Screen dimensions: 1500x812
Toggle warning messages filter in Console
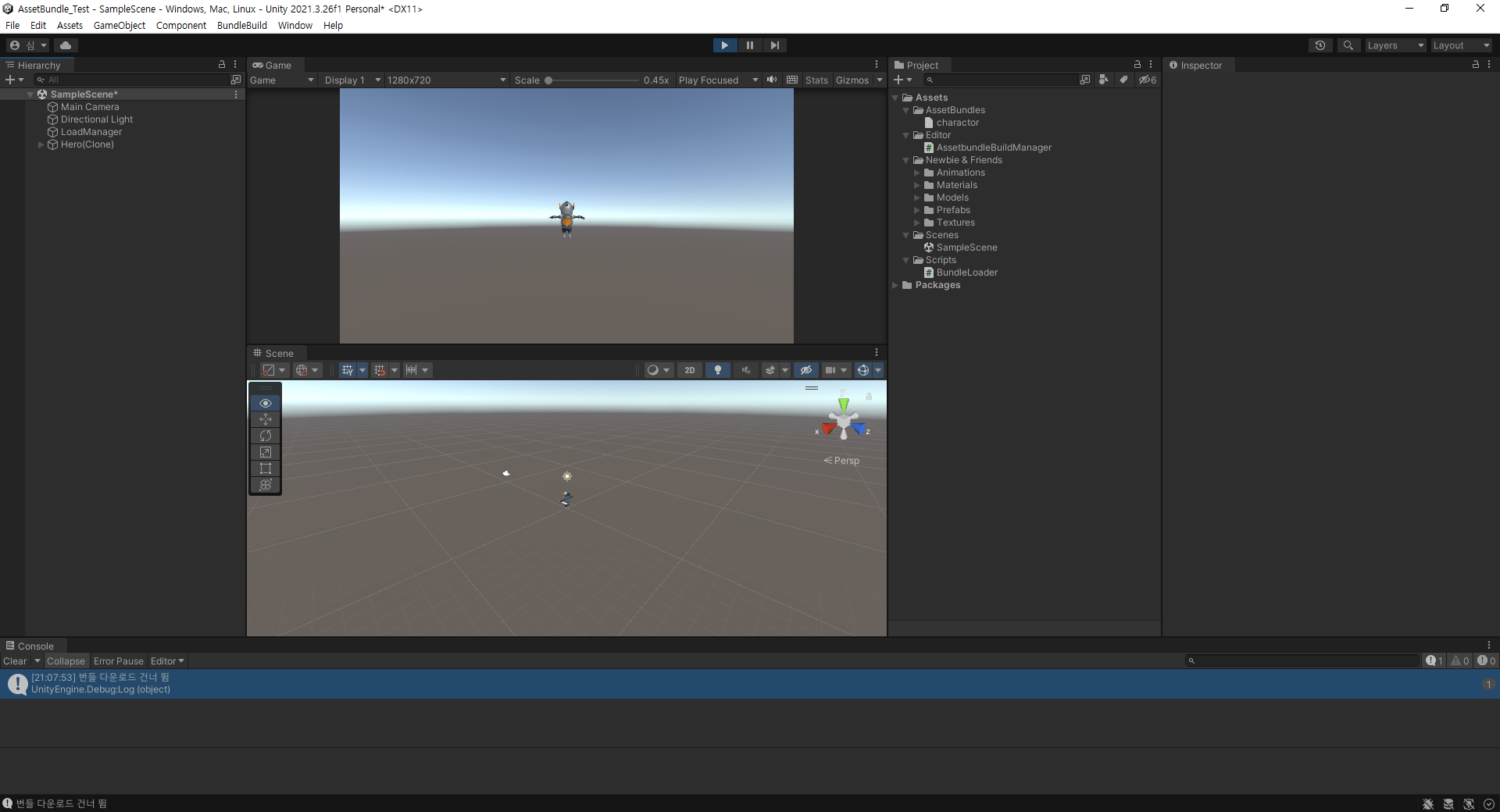pos(1460,661)
